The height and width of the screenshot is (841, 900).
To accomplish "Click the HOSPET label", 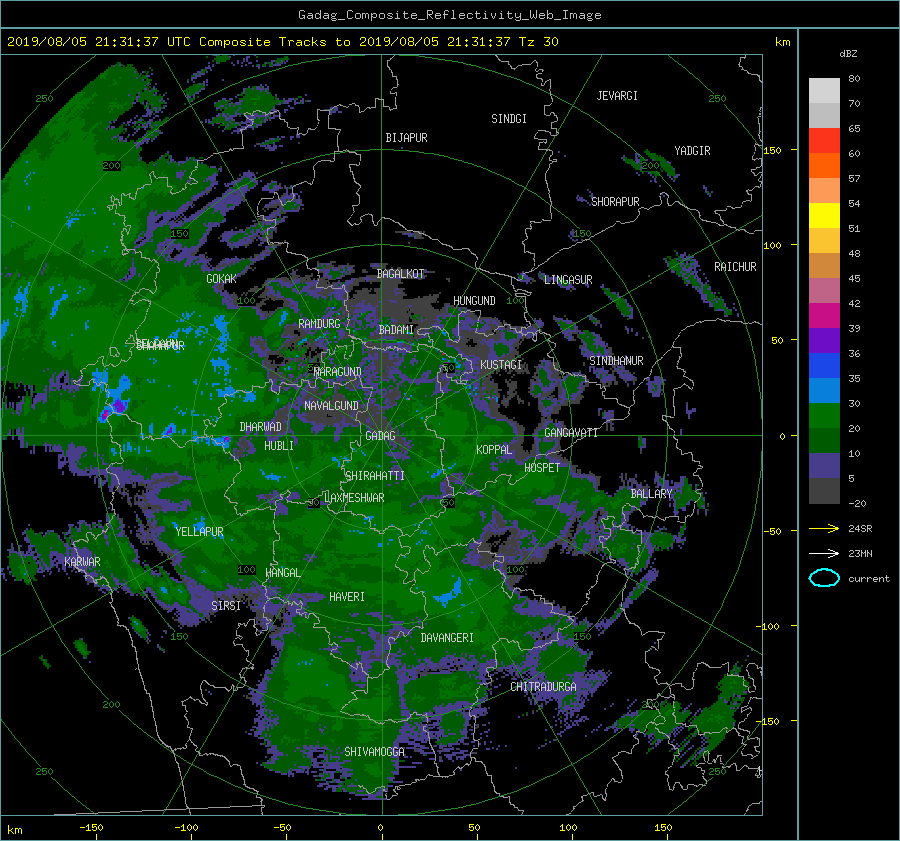I will point(542,468).
